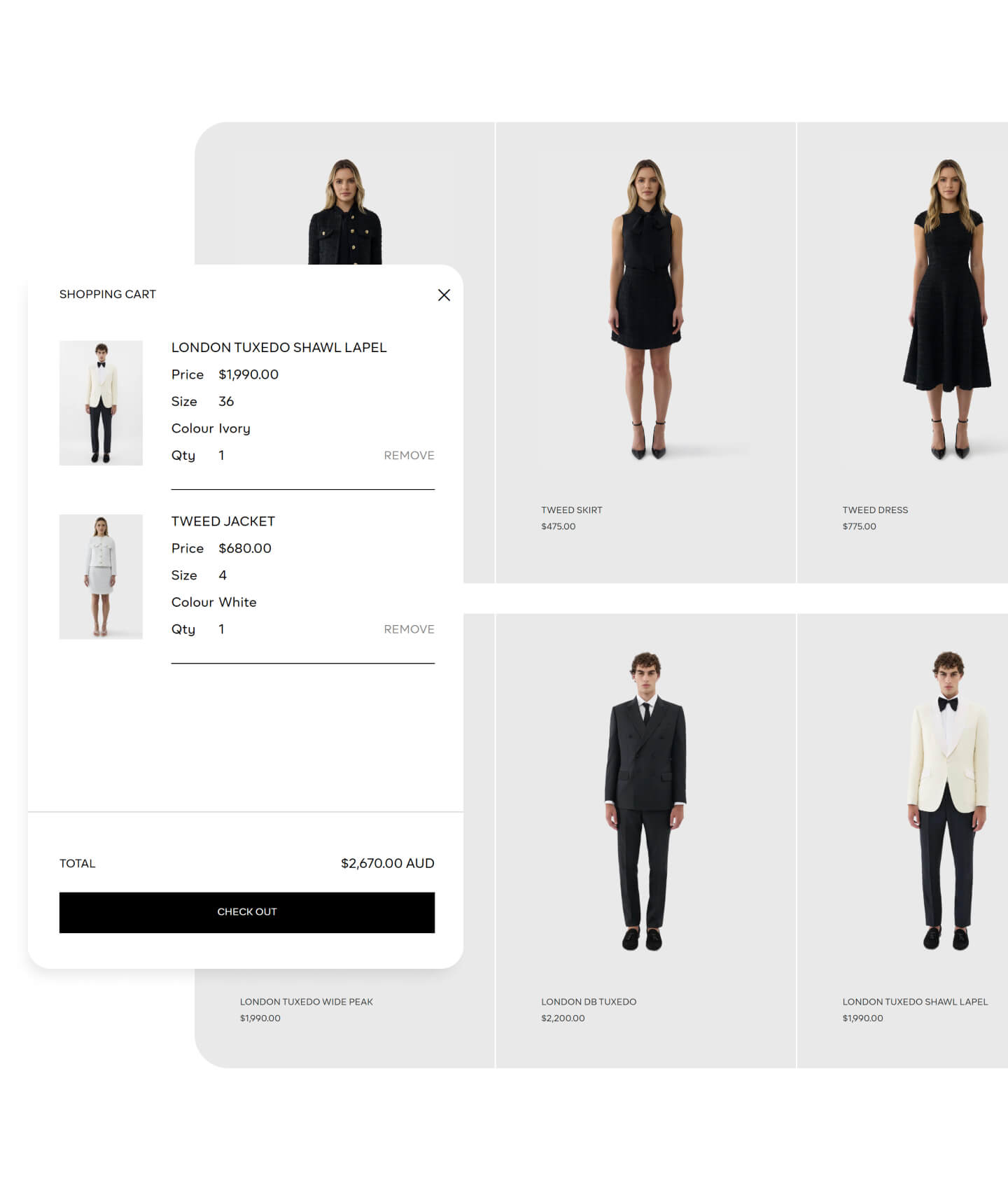Screen dimensions: 1008x1190
Task: Open the Tweed Skirt product link
Action: point(571,510)
